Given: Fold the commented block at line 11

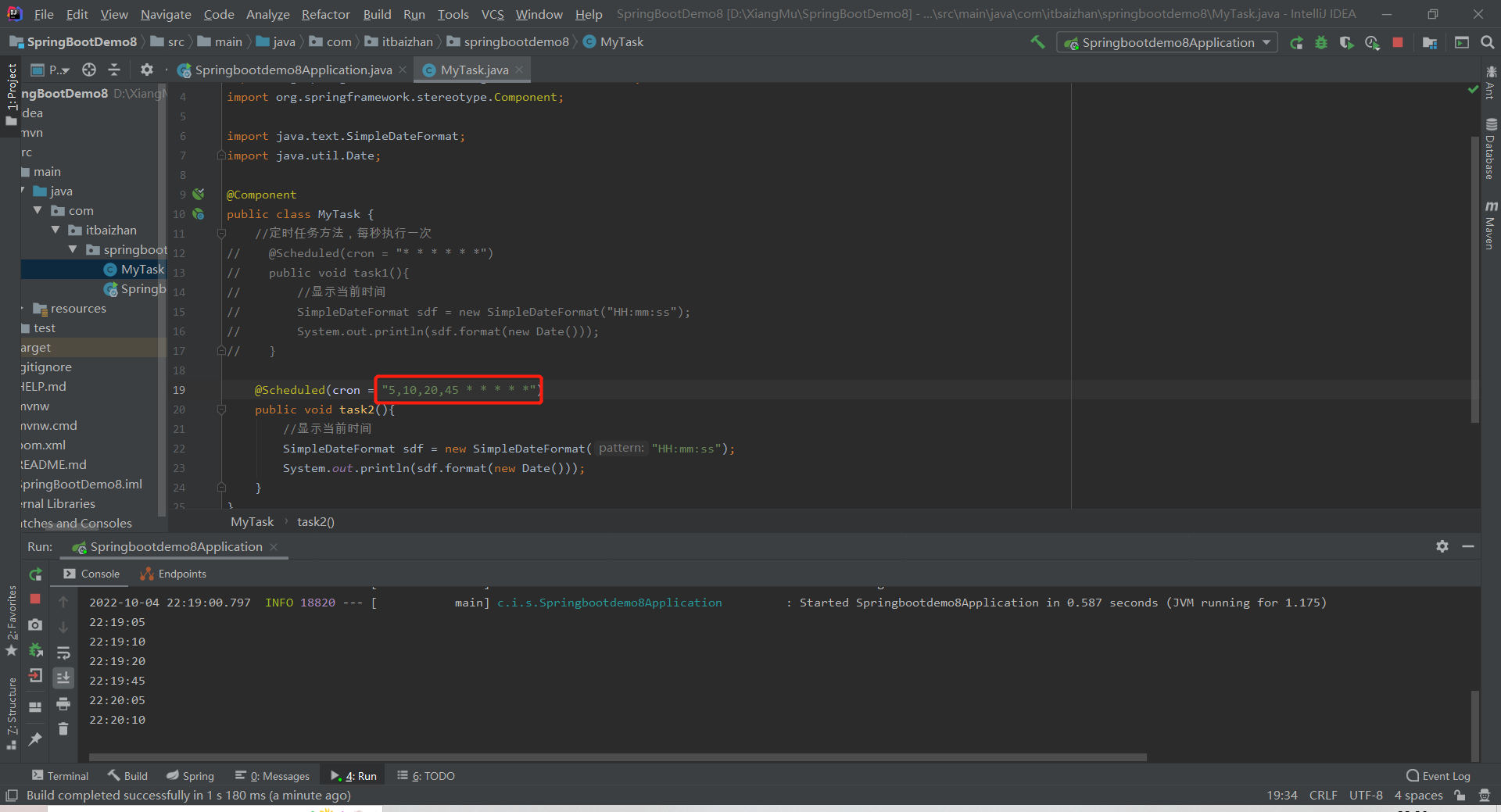Looking at the screenshot, I should (x=221, y=234).
